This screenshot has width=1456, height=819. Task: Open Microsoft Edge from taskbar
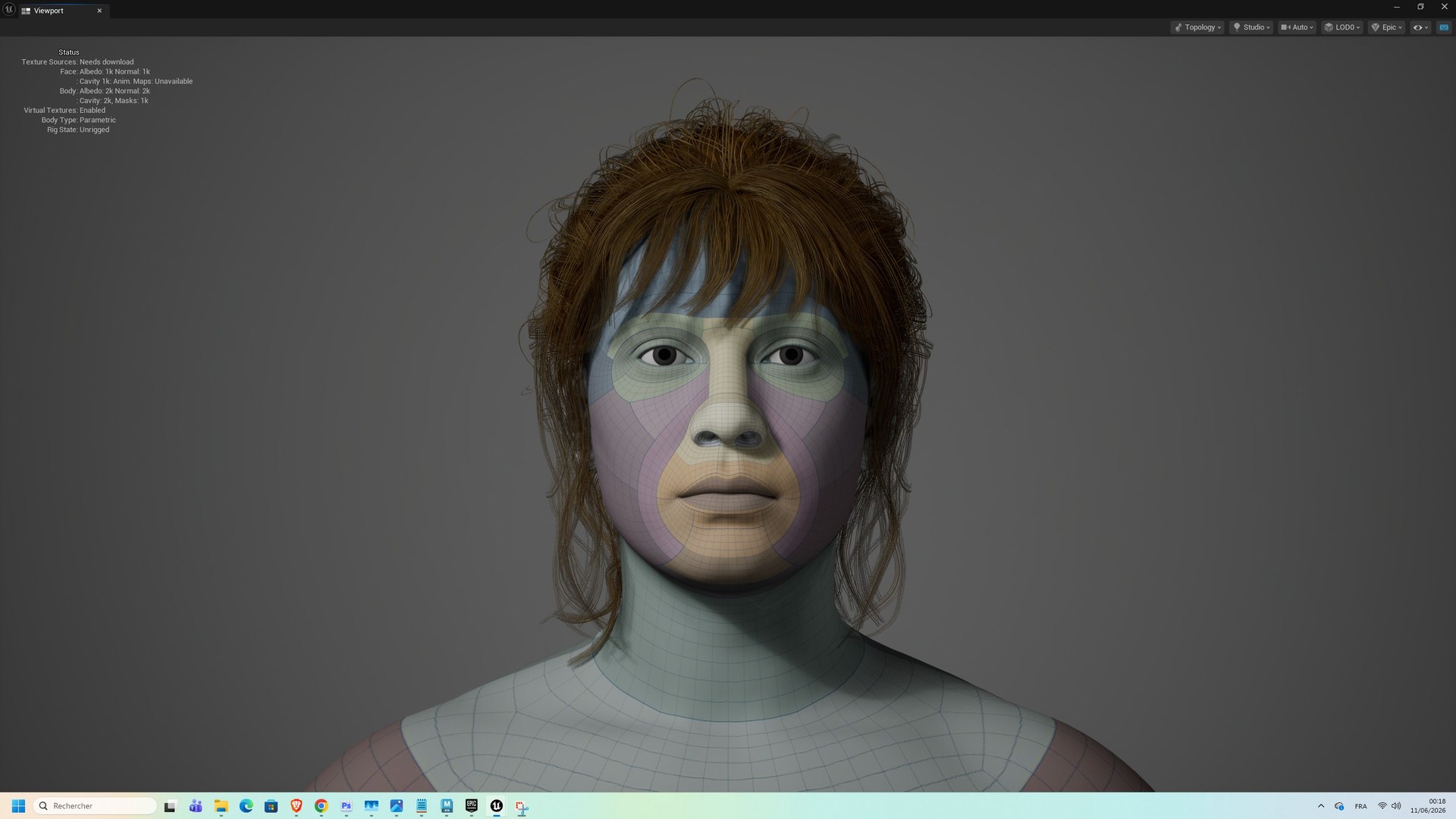coord(246,806)
